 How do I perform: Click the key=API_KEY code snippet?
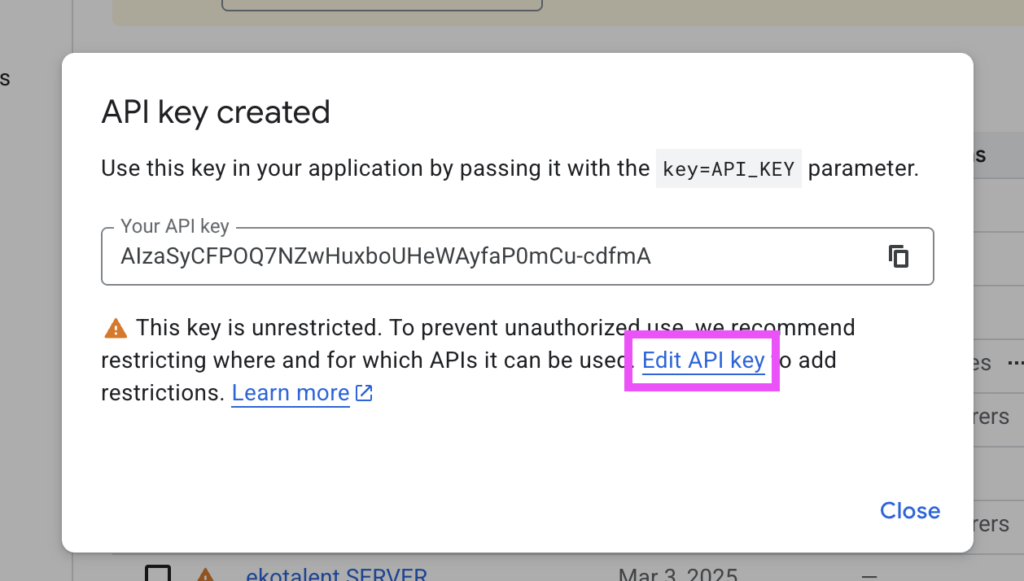(728, 169)
